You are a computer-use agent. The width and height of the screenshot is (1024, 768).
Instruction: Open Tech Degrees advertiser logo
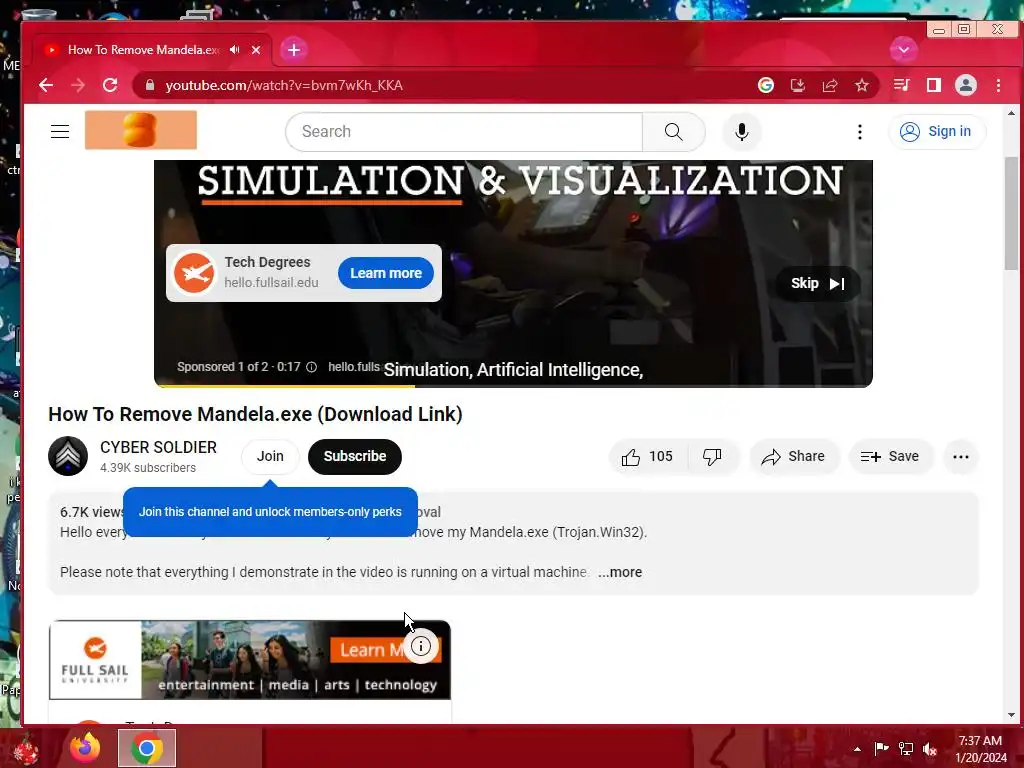click(x=194, y=273)
